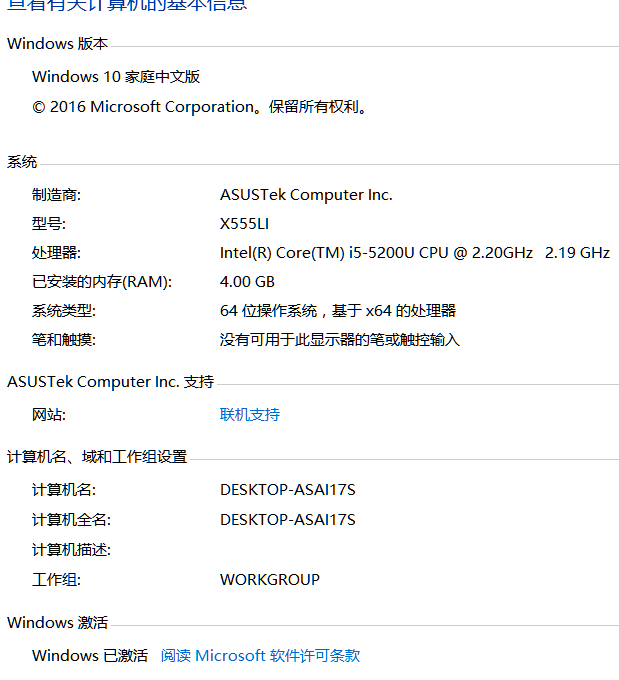619x680 pixels.
Task: Select the Windows 10 家庭中文版 edition text
Action: click(x=116, y=77)
